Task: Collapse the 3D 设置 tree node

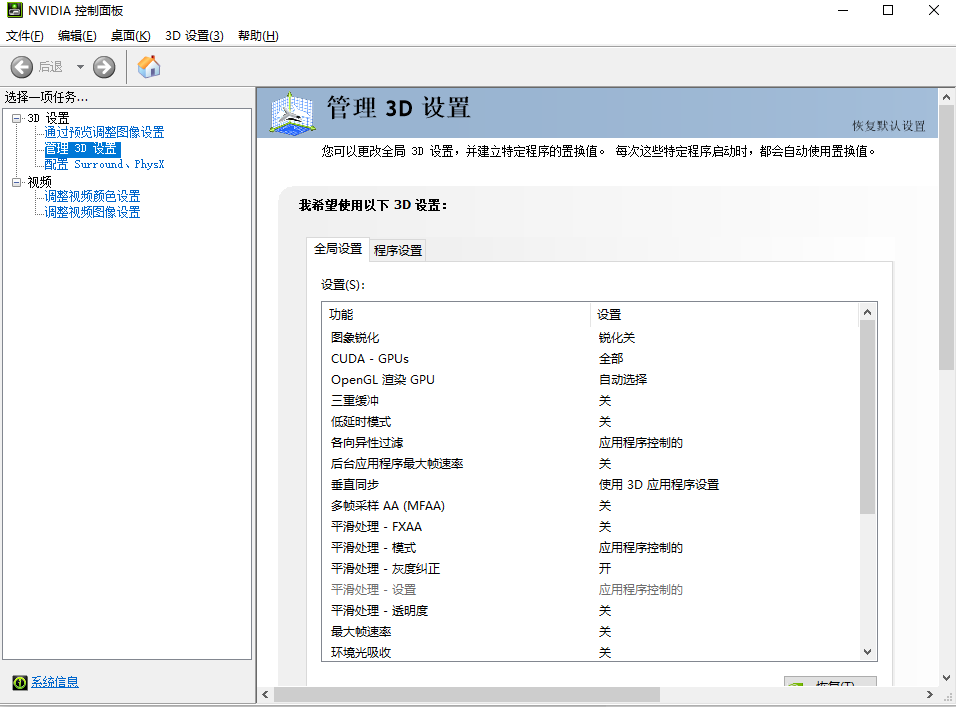Action: coord(17,118)
